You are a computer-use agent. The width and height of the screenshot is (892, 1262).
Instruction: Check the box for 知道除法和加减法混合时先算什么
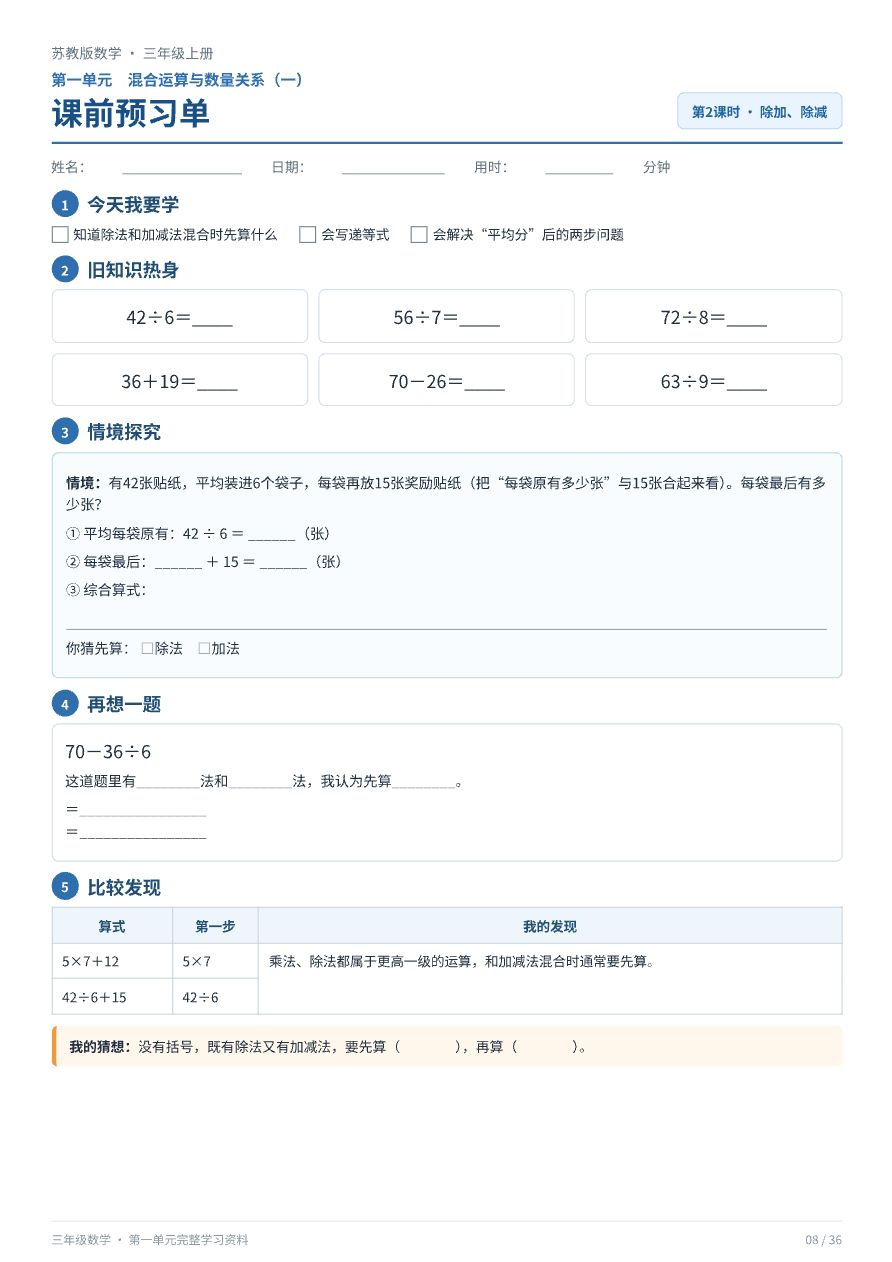pos(60,235)
